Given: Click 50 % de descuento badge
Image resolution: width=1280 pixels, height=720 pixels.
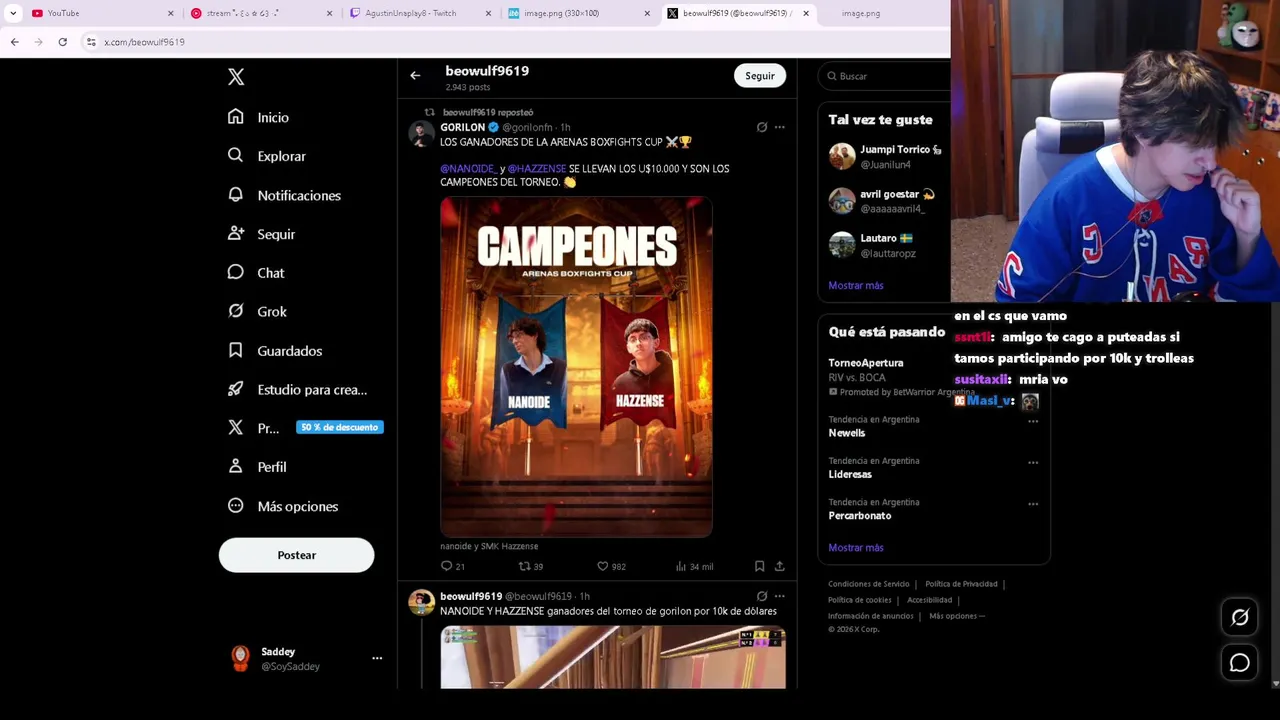Looking at the screenshot, I should (340, 427).
